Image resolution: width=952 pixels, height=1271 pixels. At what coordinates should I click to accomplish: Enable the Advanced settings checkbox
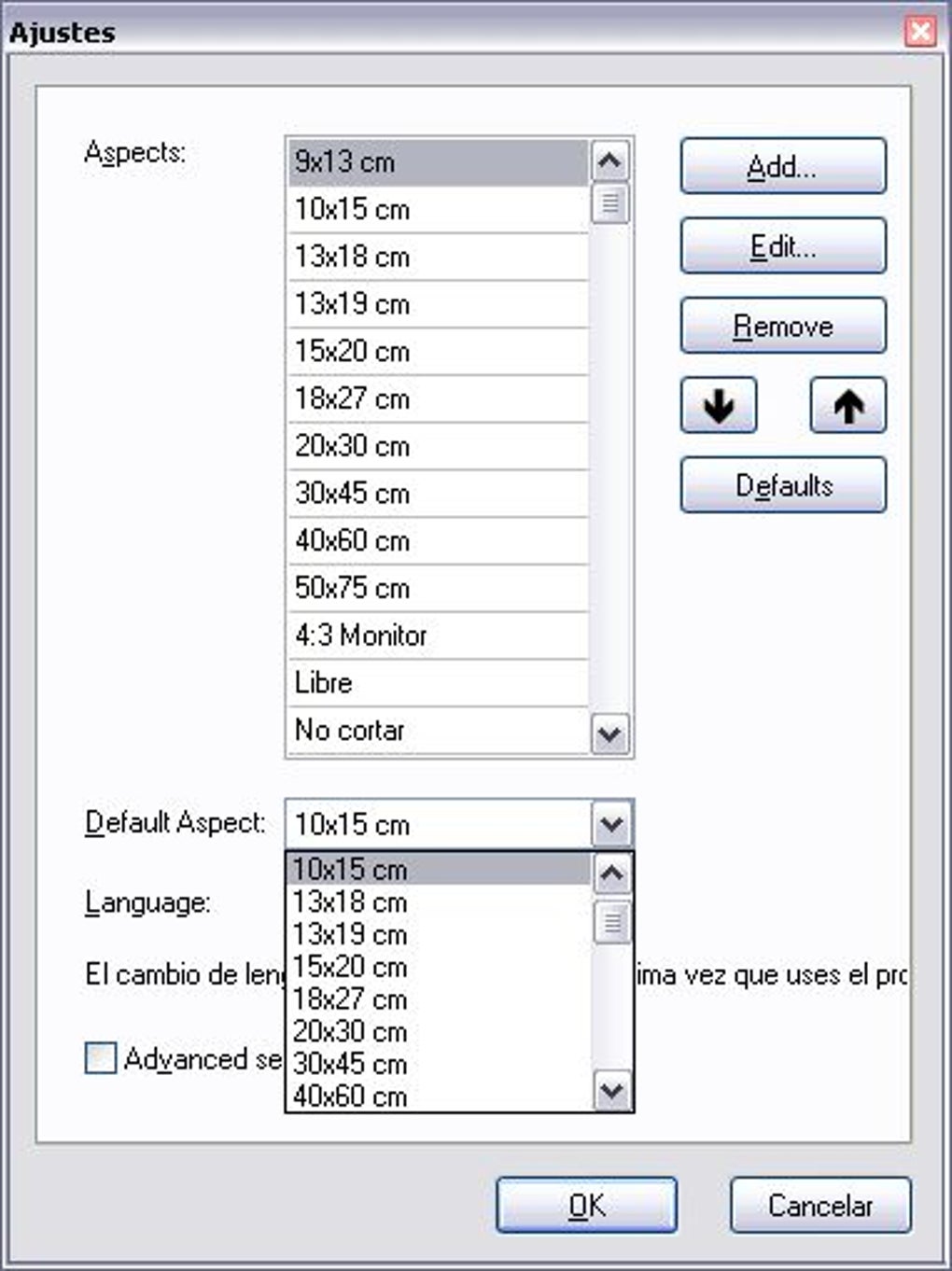click(101, 1058)
